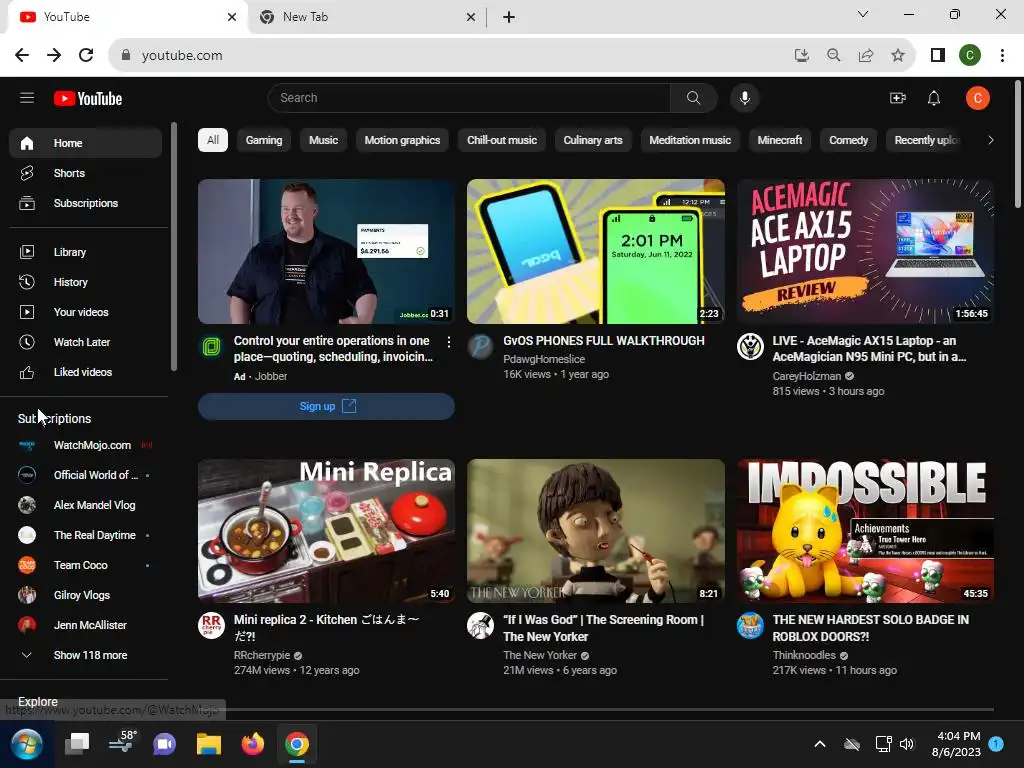1024x768 pixels.
Task: Open The Real Daytime channel
Action: click(86, 536)
